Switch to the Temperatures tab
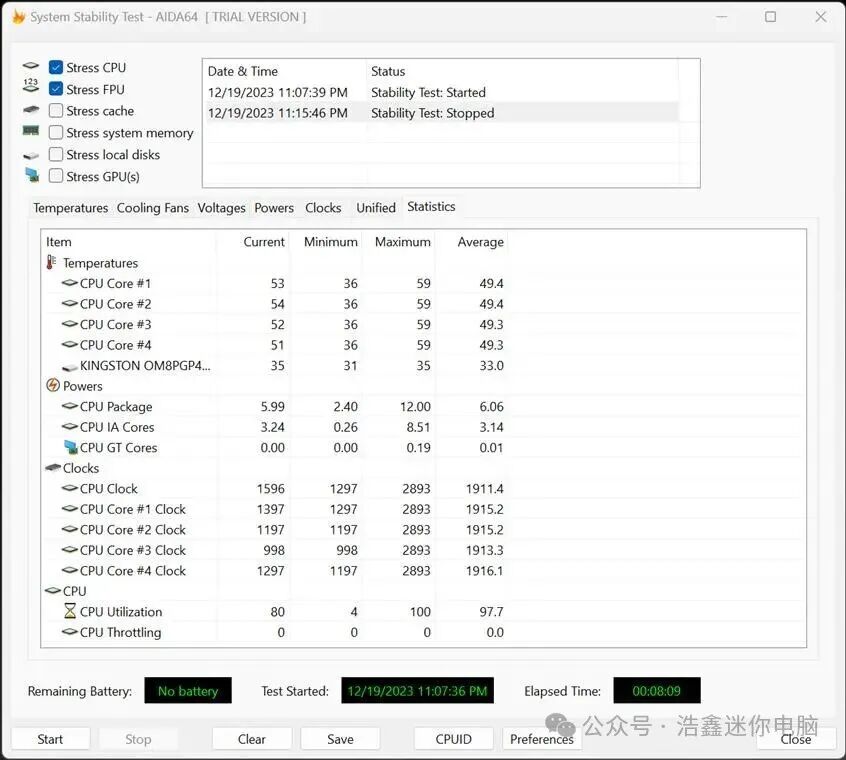Screen dimensions: 846x760 coord(71,208)
